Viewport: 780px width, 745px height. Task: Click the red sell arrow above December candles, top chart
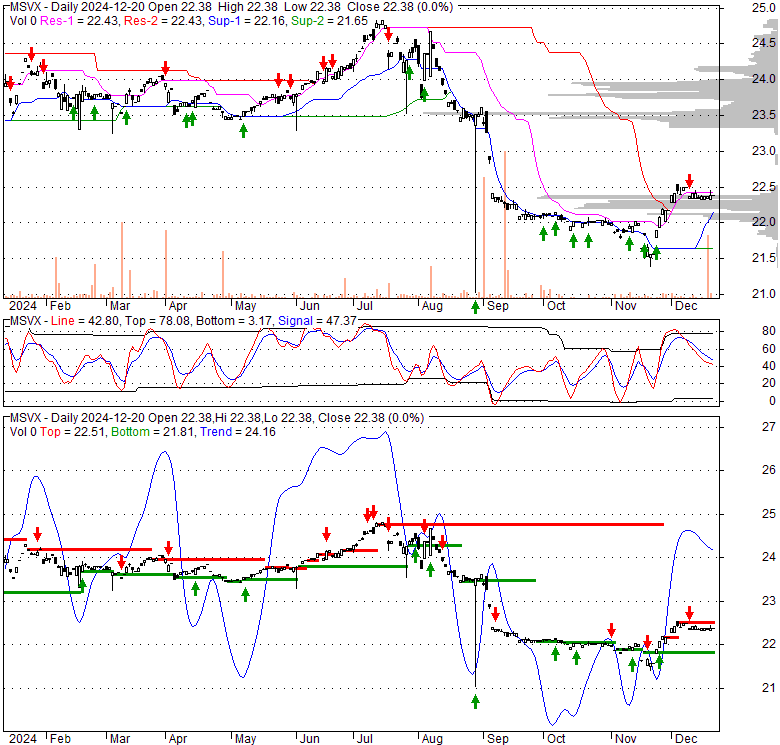(689, 180)
